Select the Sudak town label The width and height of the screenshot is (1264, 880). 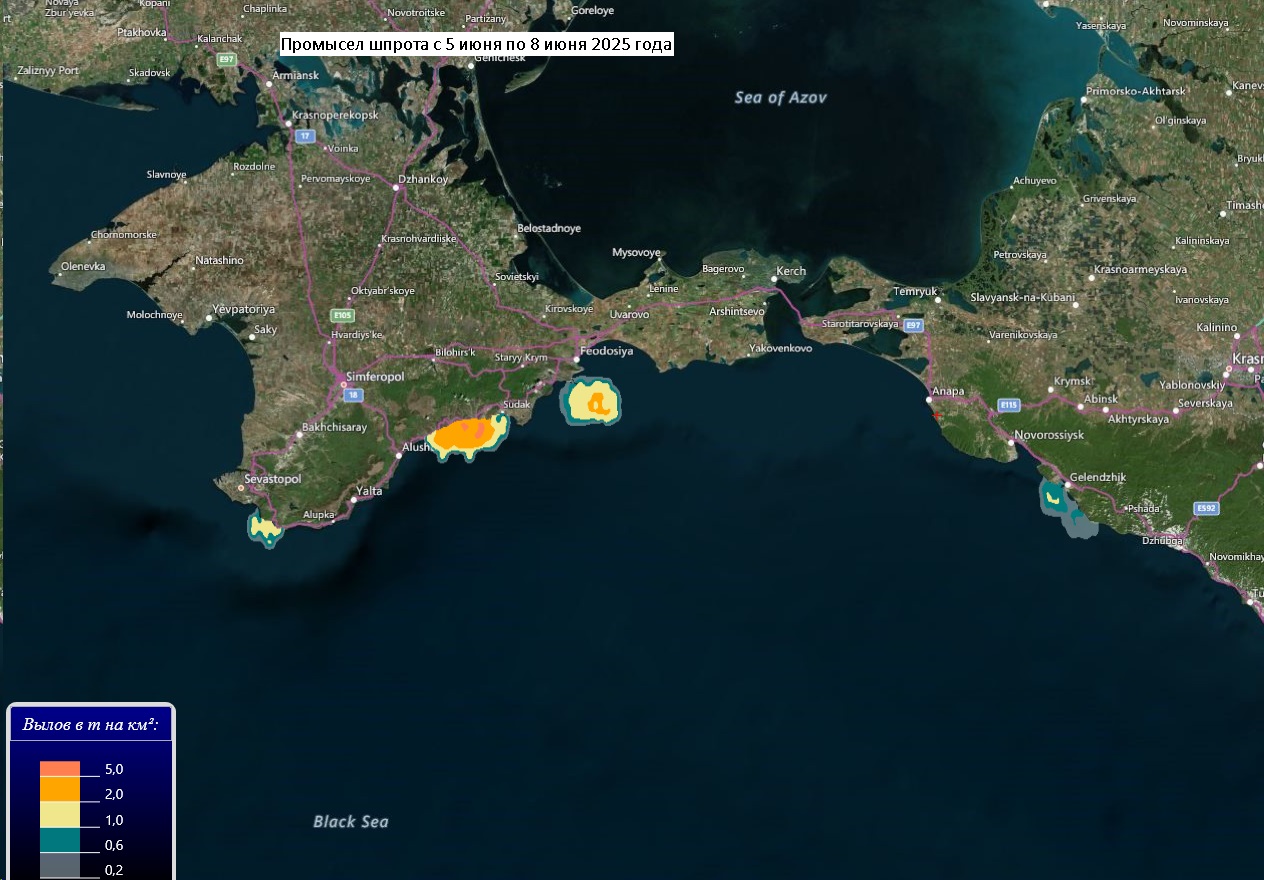[x=517, y=404]
